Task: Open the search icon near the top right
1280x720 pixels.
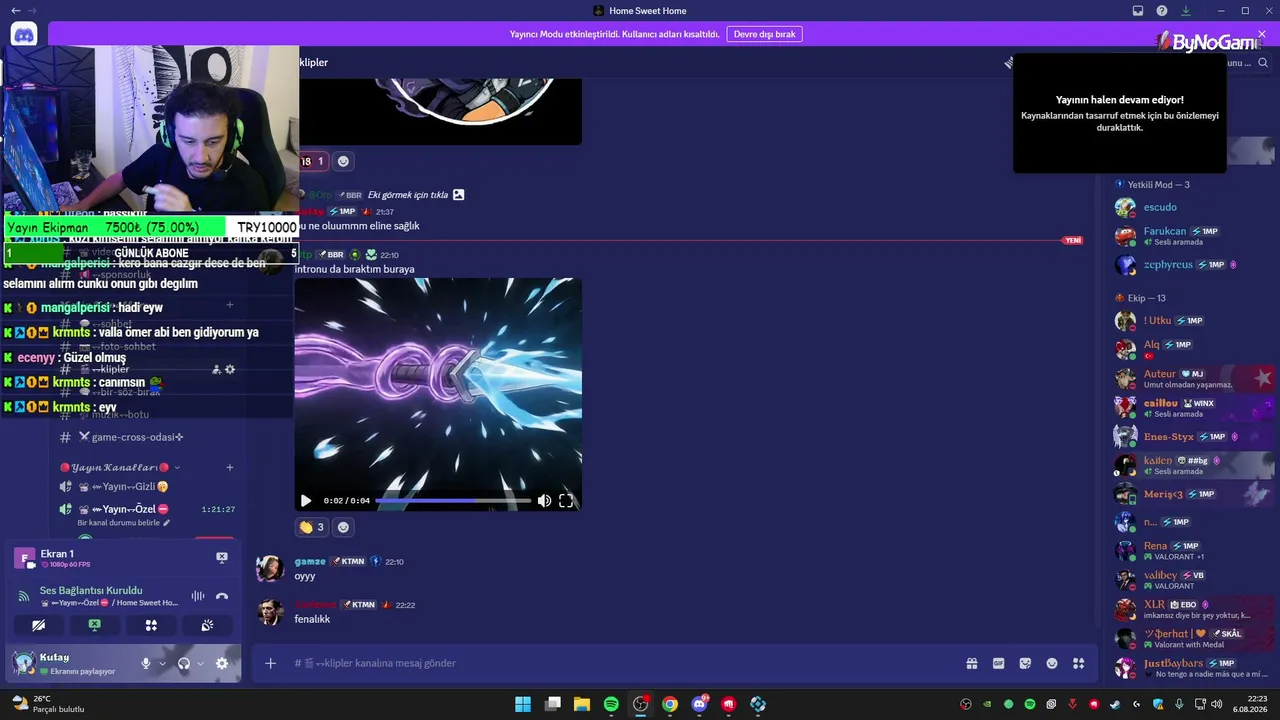Action: [x=1263, y=63]
